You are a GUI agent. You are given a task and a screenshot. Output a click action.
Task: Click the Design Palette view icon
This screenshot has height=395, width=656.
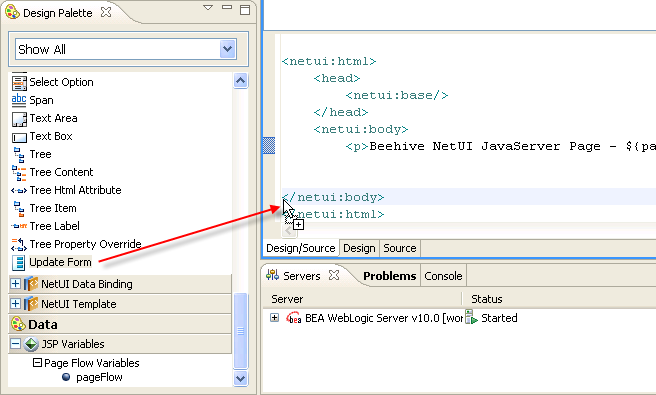click(12, 12)
